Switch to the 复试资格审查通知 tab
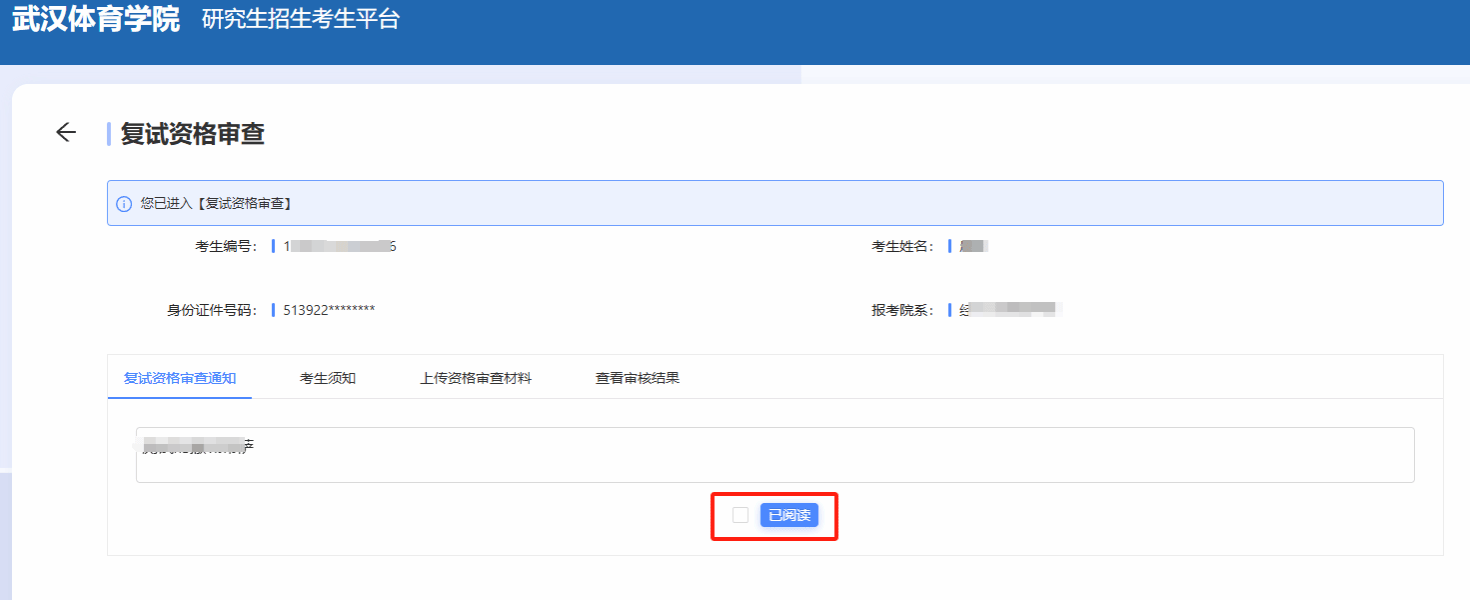1470x600 pixels. (x=180, y=378)
